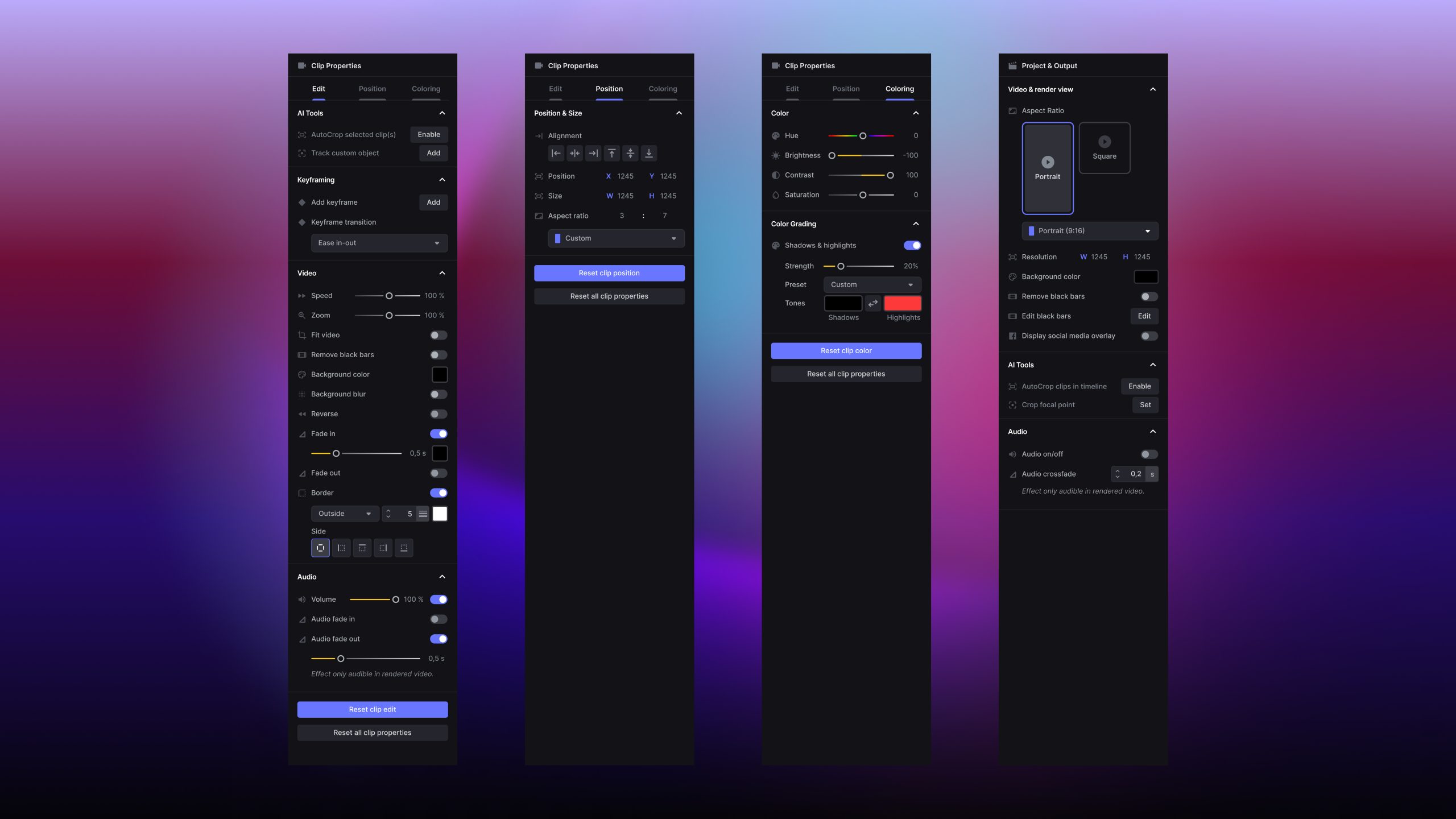Viewport: 1456px width, 819px height.
Task: Click the border line style icon
Action: (423, 514)
